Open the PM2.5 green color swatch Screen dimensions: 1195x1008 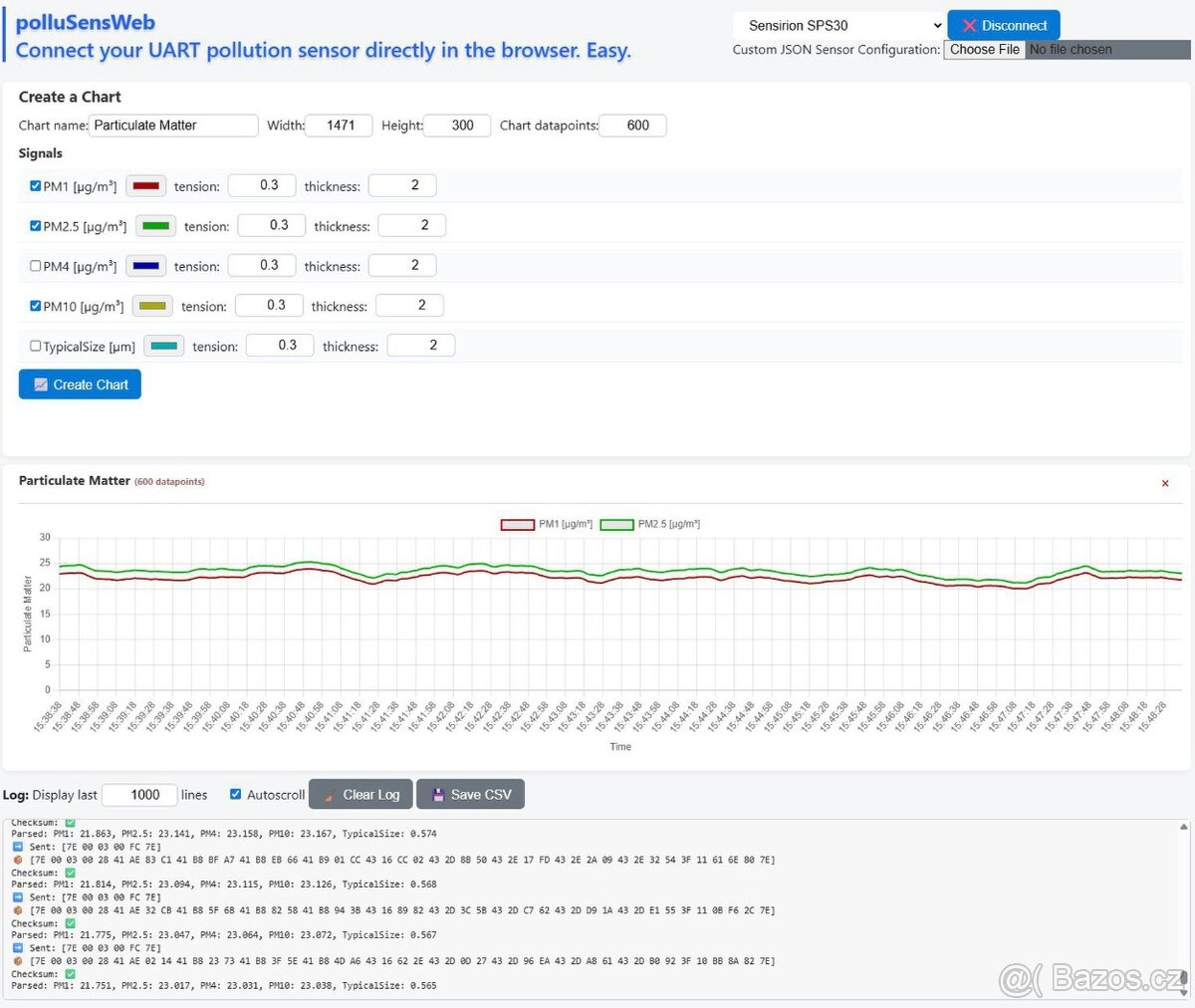tap(155, 226)
